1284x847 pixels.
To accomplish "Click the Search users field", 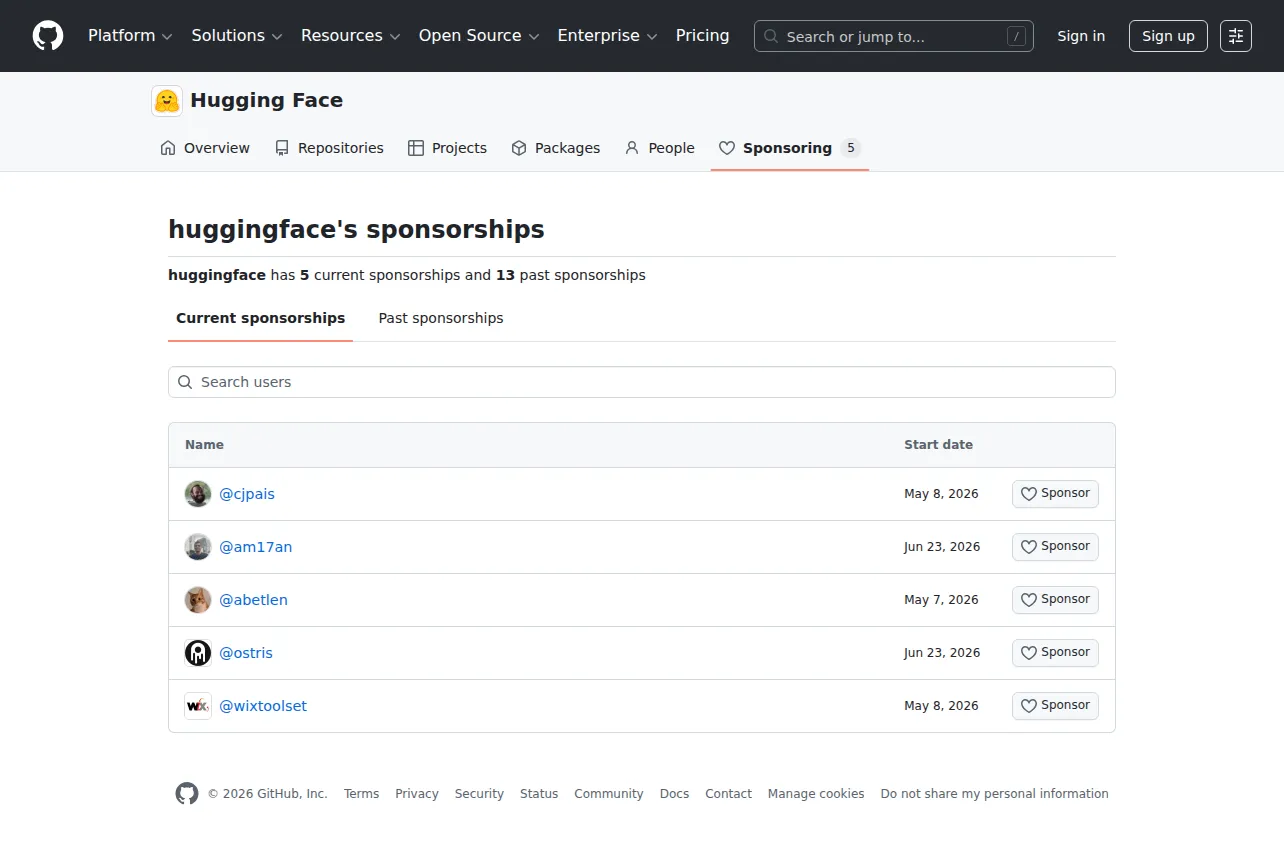I will coord(642,382).
